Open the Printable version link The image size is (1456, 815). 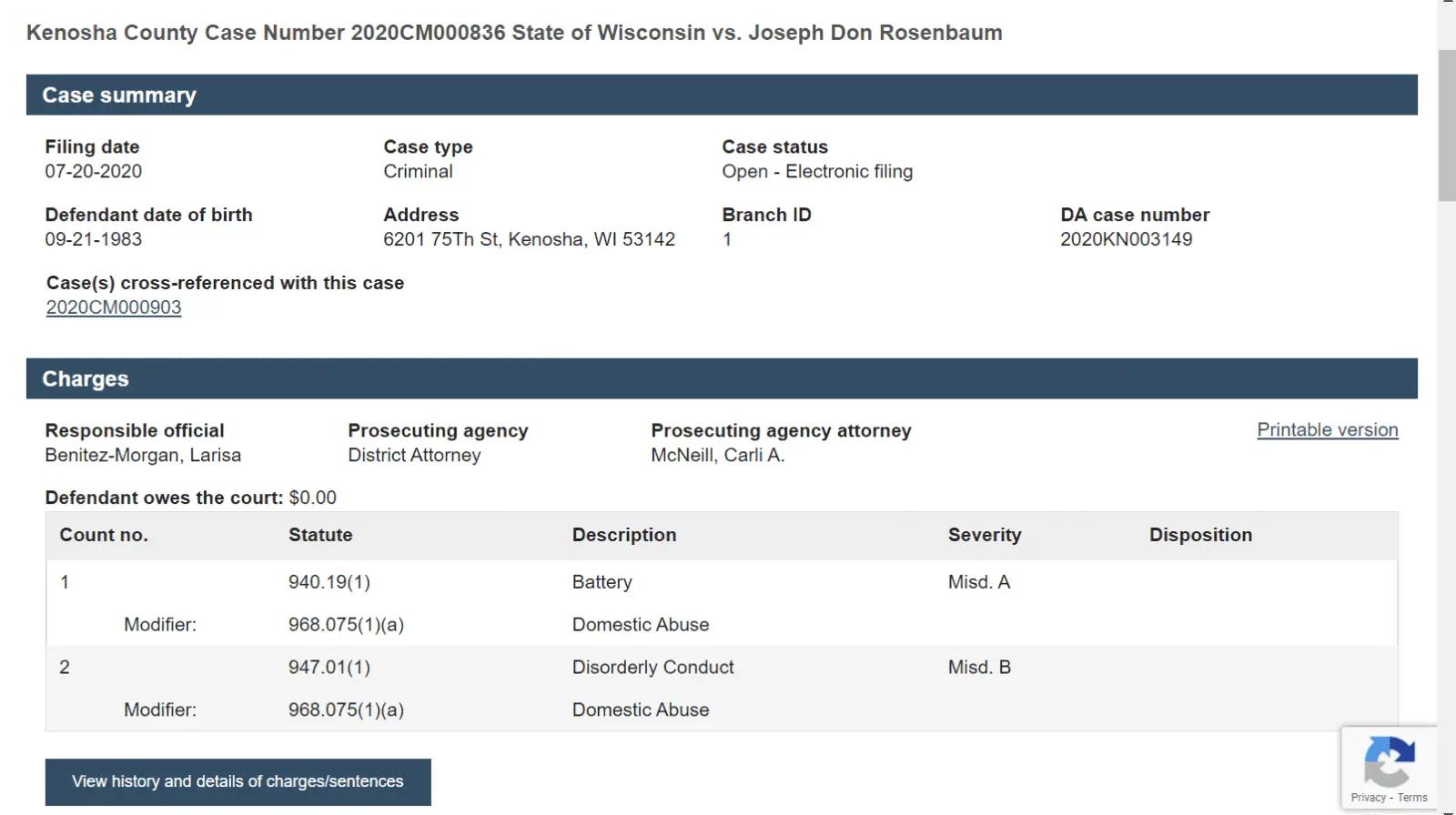click(1327, 430)
